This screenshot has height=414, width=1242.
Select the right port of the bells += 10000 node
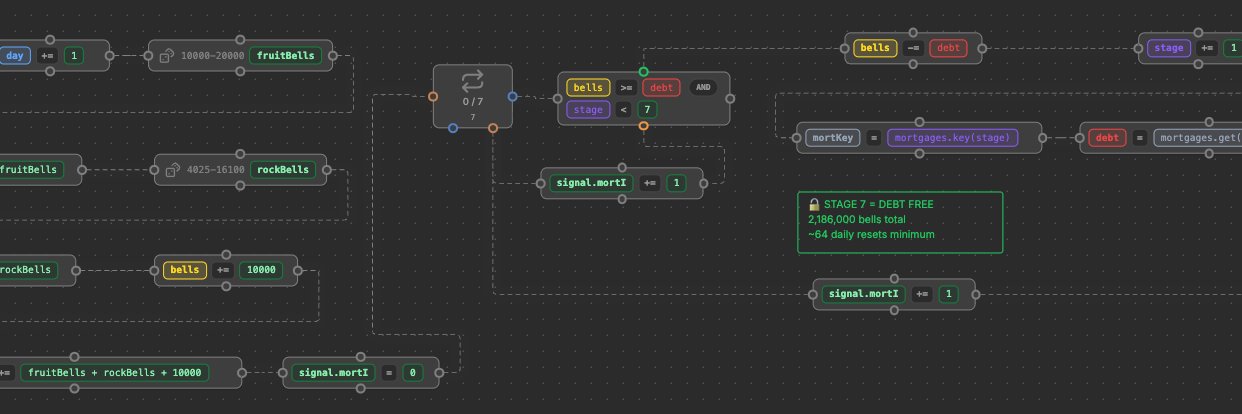point(298,270)
